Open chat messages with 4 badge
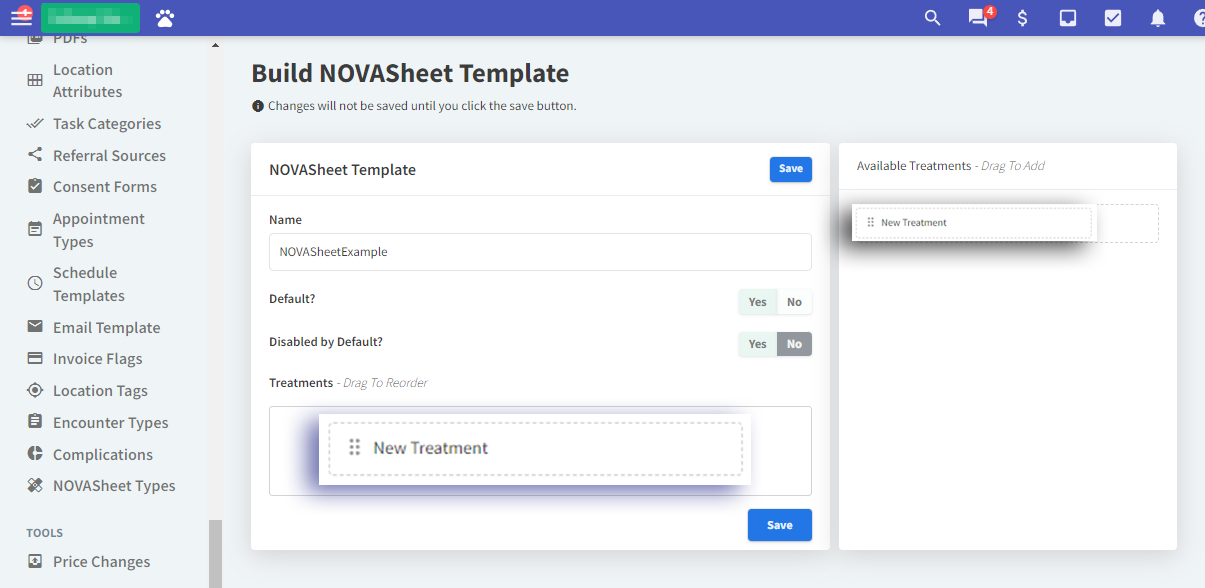 [977, 18]
